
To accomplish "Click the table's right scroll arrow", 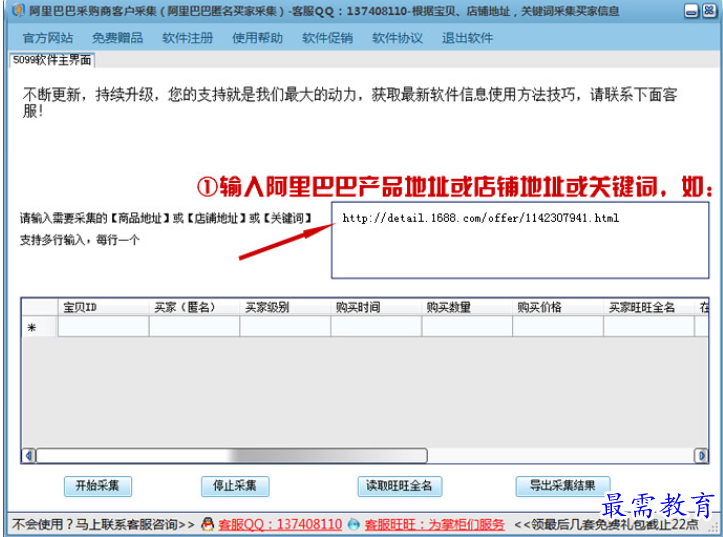I will point(701,456).
